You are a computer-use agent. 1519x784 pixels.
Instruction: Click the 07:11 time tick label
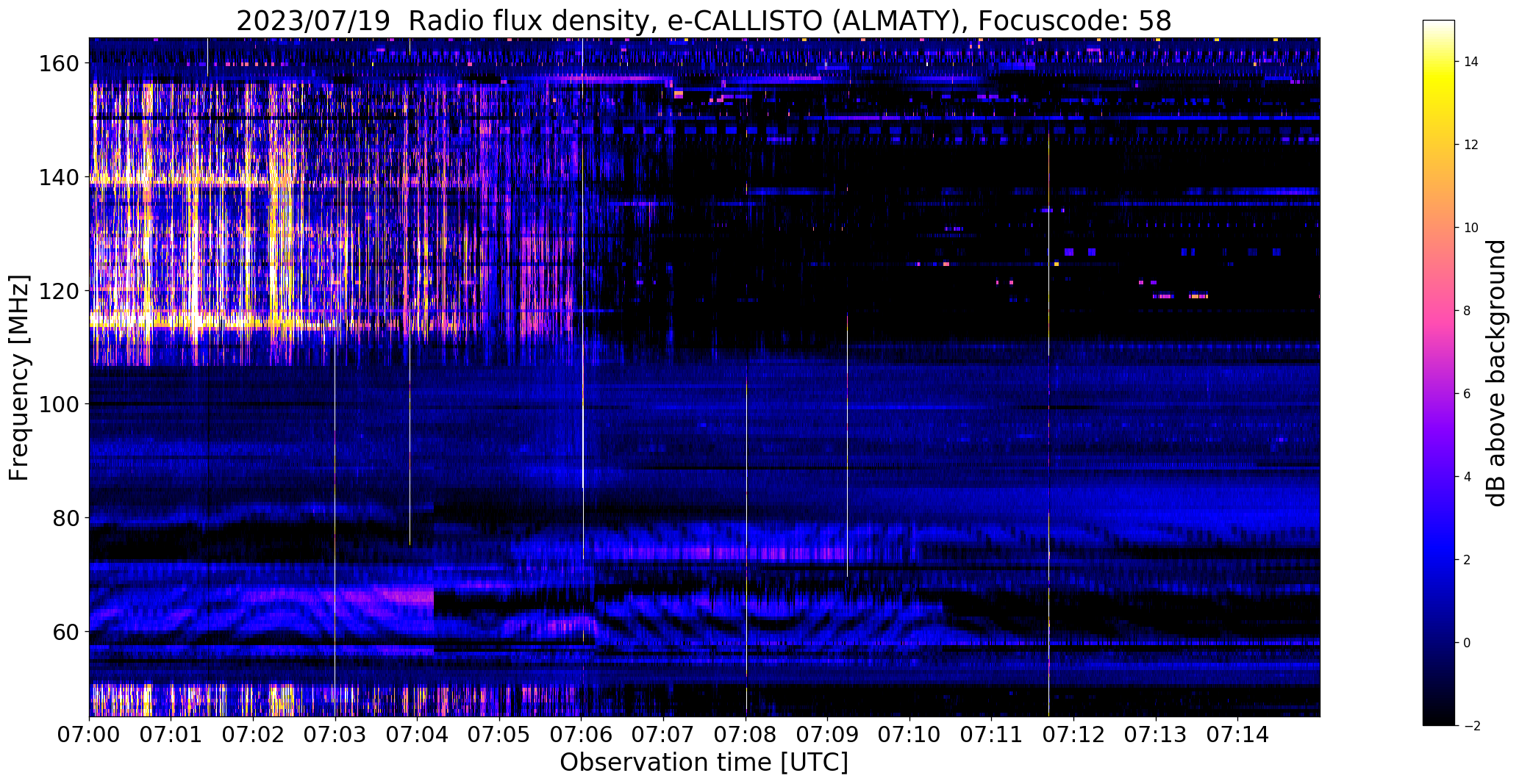[x=992, y=733]
